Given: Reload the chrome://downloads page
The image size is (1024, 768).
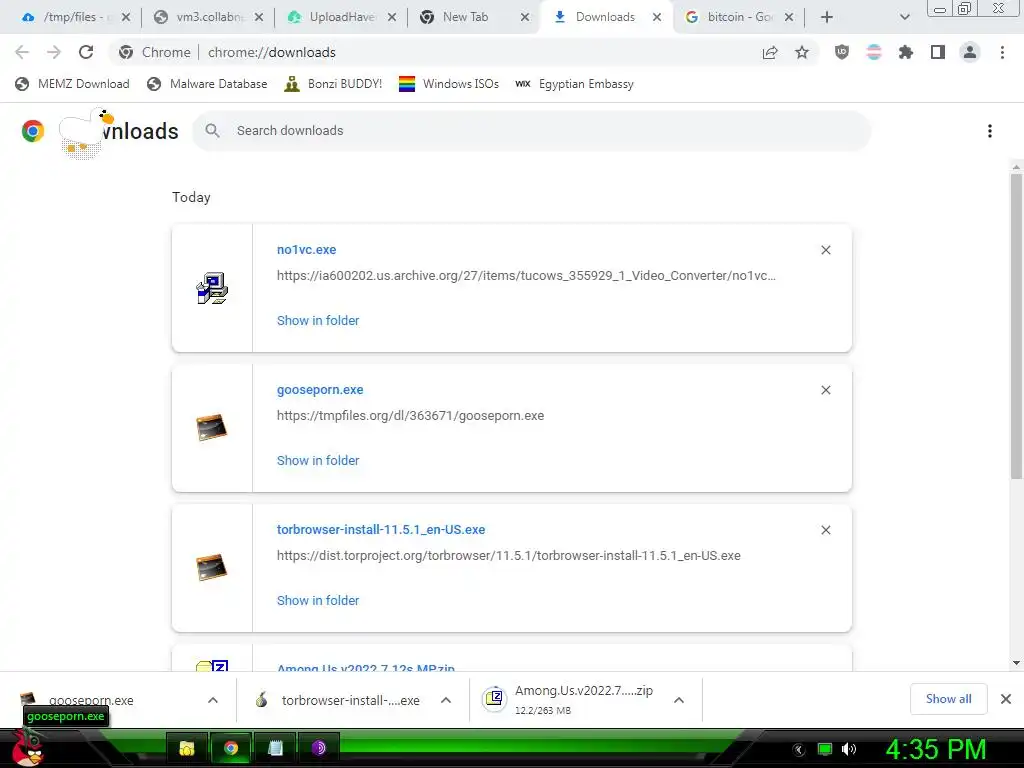Looking at the screenshot, I should point(86,52).
